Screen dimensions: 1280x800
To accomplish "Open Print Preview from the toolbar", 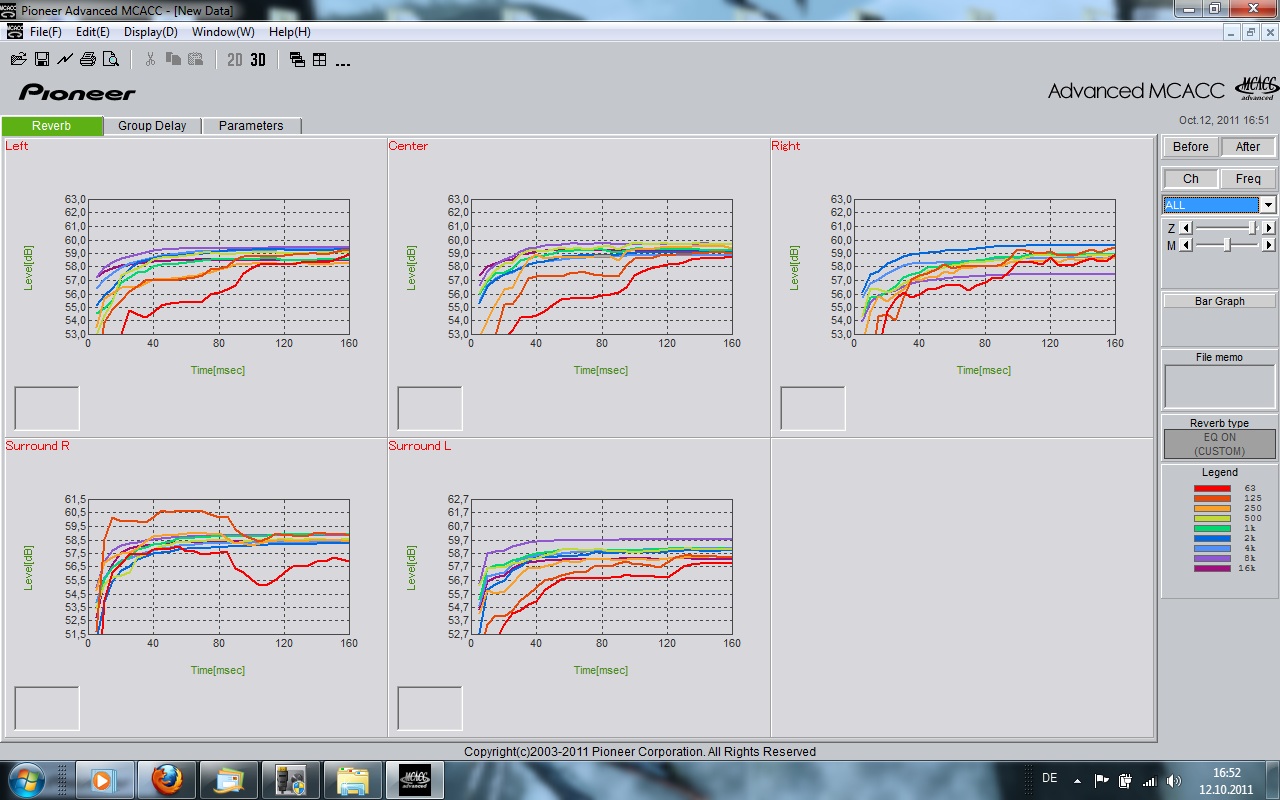I will (111, 60).
